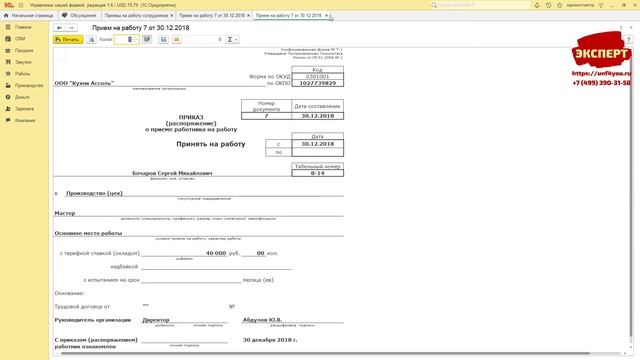Viewport: 640px width, 360px height.
Task: Select Основное место работы text
Action: (x=88, y=233)
